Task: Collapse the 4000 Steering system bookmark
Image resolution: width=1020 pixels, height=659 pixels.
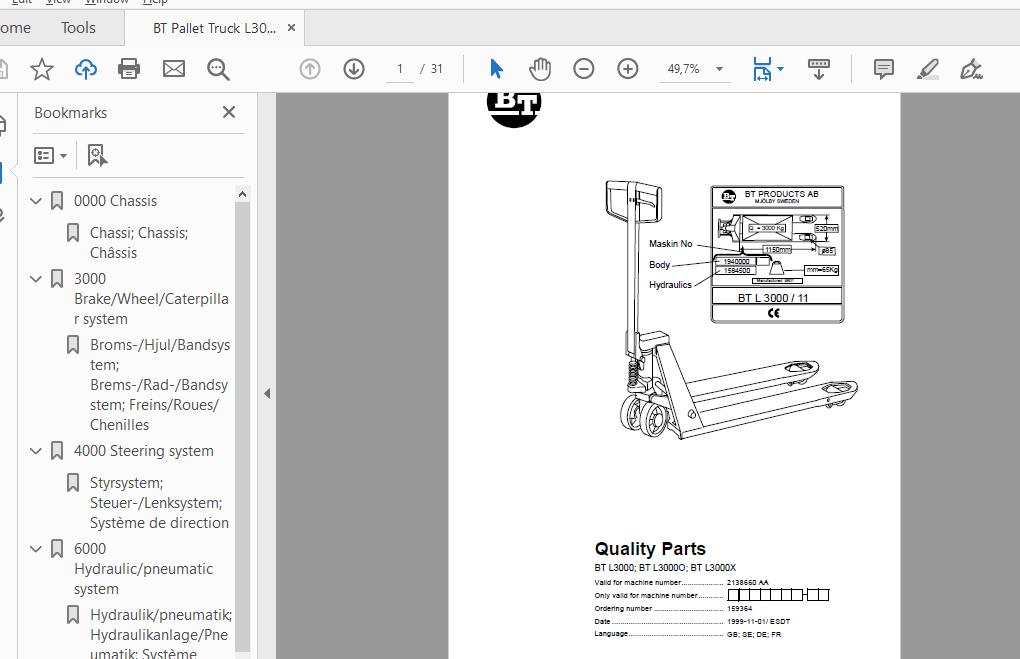Action: 37,451
